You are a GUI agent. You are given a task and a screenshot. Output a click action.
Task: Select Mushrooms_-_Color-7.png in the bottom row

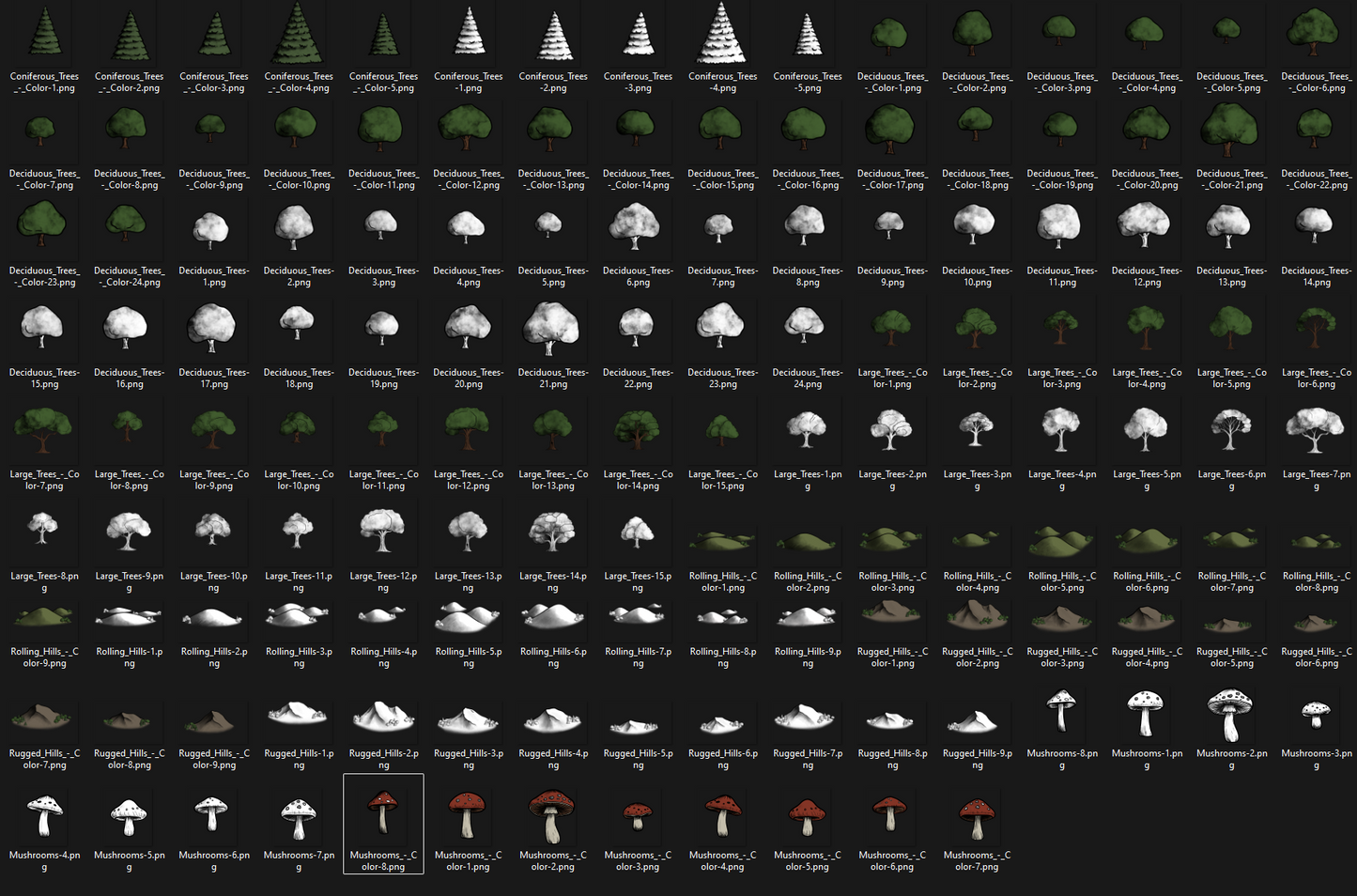976,815
